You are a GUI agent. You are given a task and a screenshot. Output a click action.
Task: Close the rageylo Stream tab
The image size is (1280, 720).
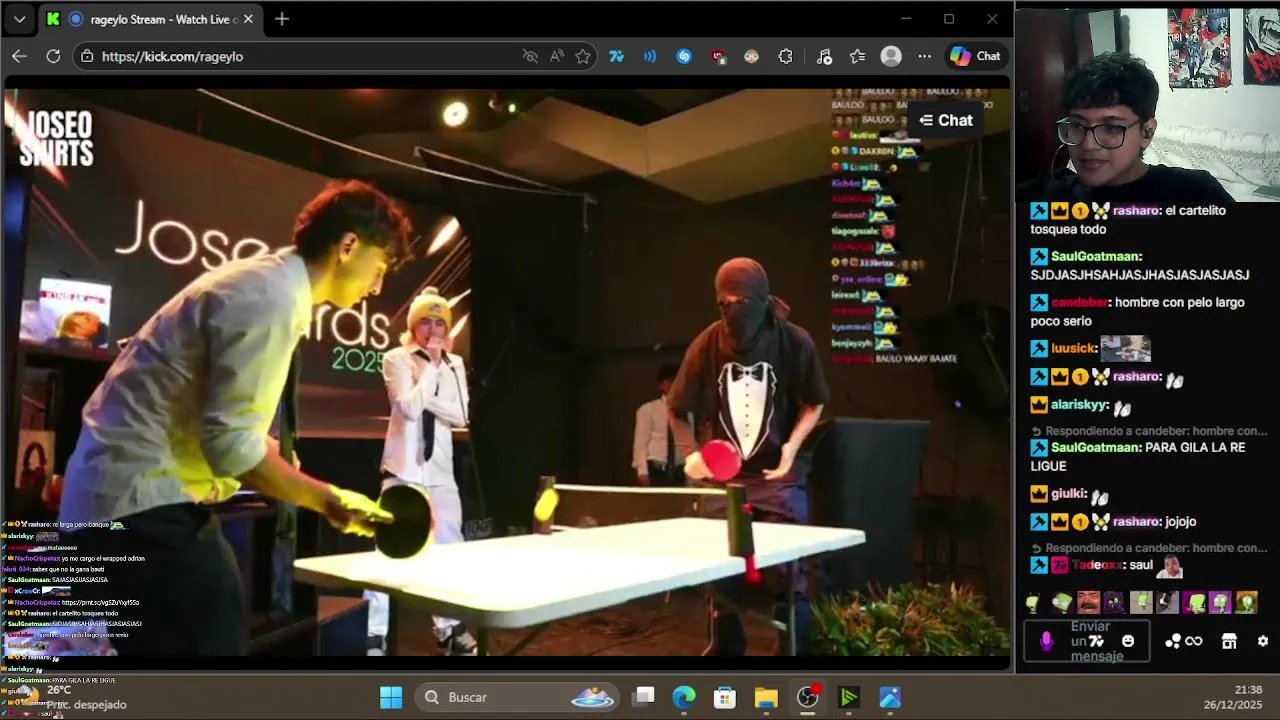(x=248, y=19)
